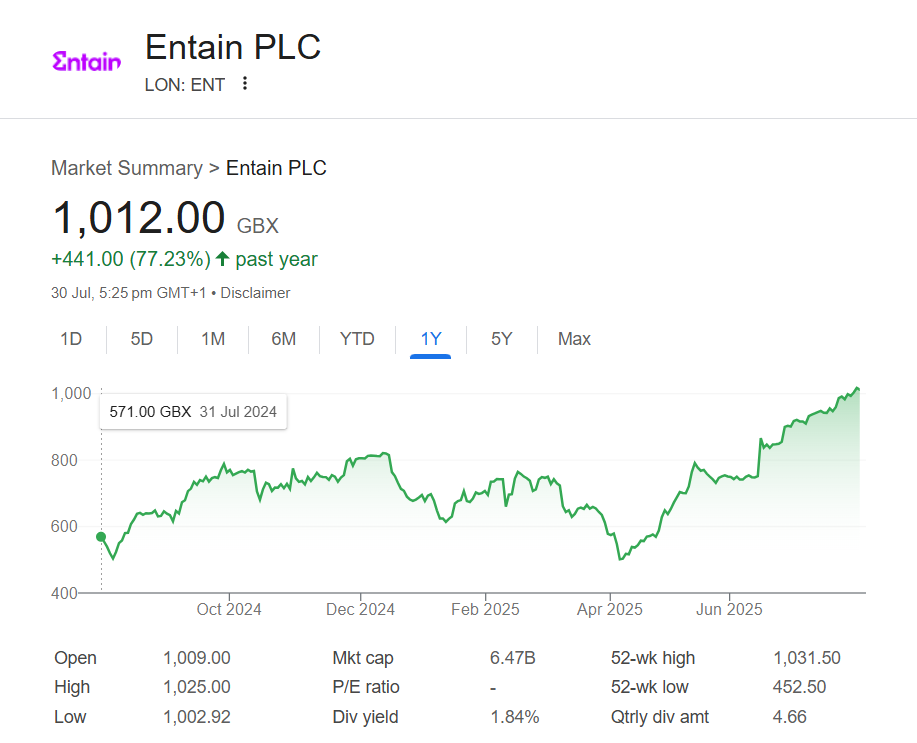This screenshot has width=917, height=743.
Task: Click the Entain PLC title heading
Action: point(233,47)
